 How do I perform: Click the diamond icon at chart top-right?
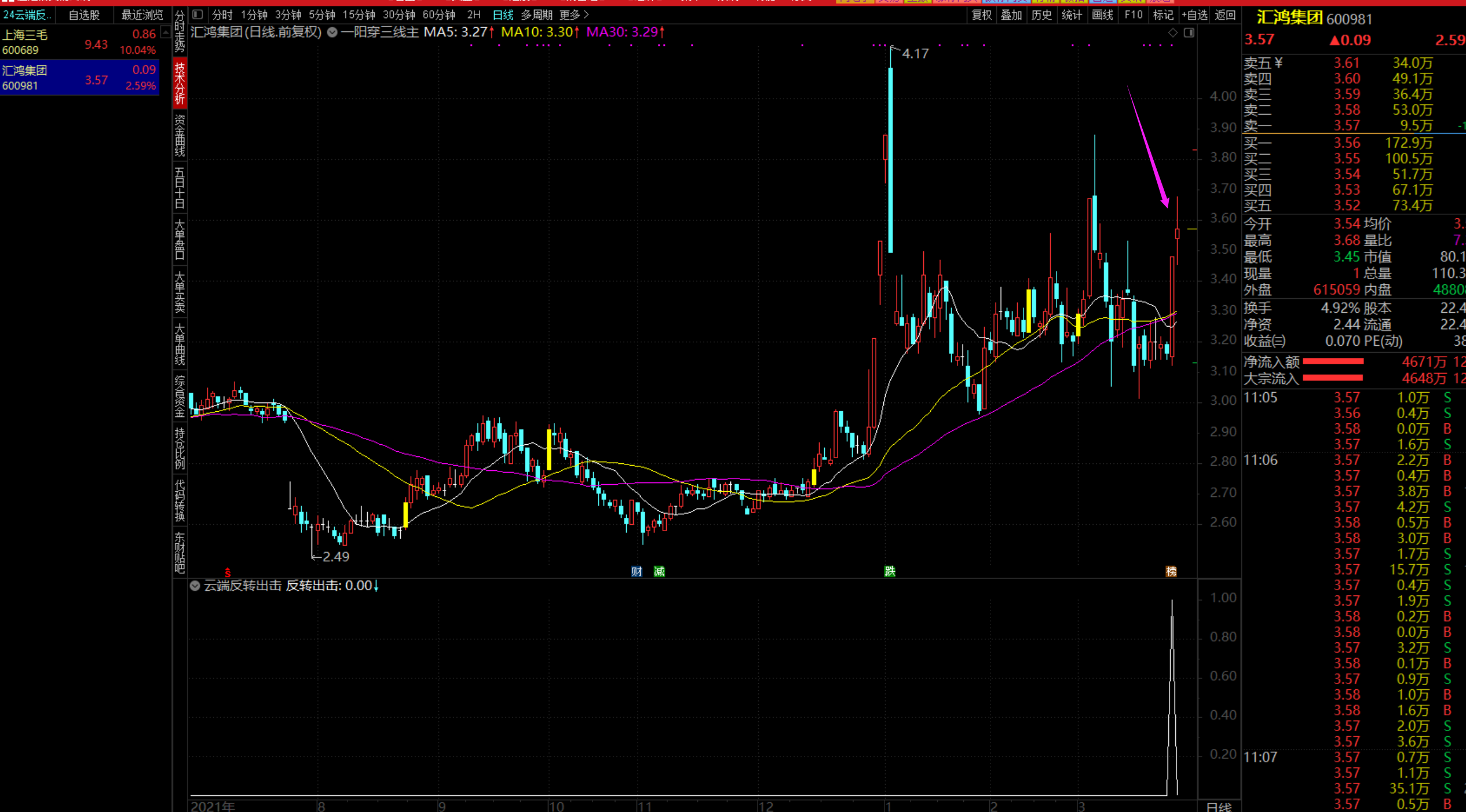coord(1172,33)
